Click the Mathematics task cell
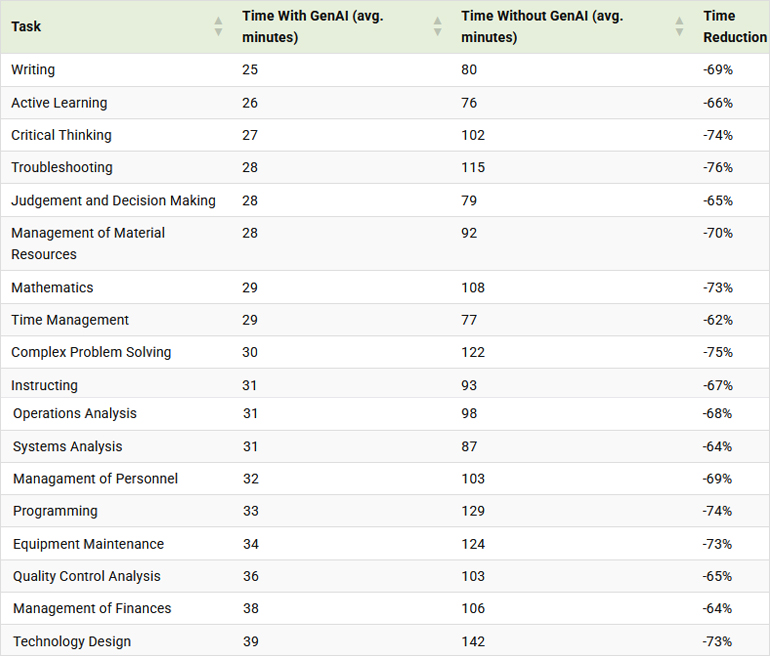 point(52,288)
